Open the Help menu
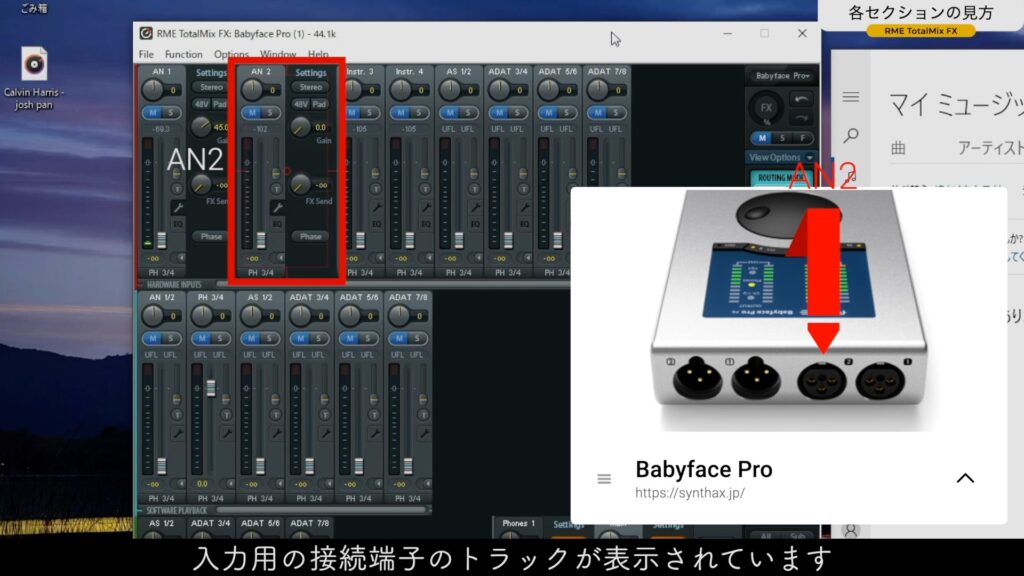The width and height of the screenshot is (1024, 576). click(x=318, y=54)
